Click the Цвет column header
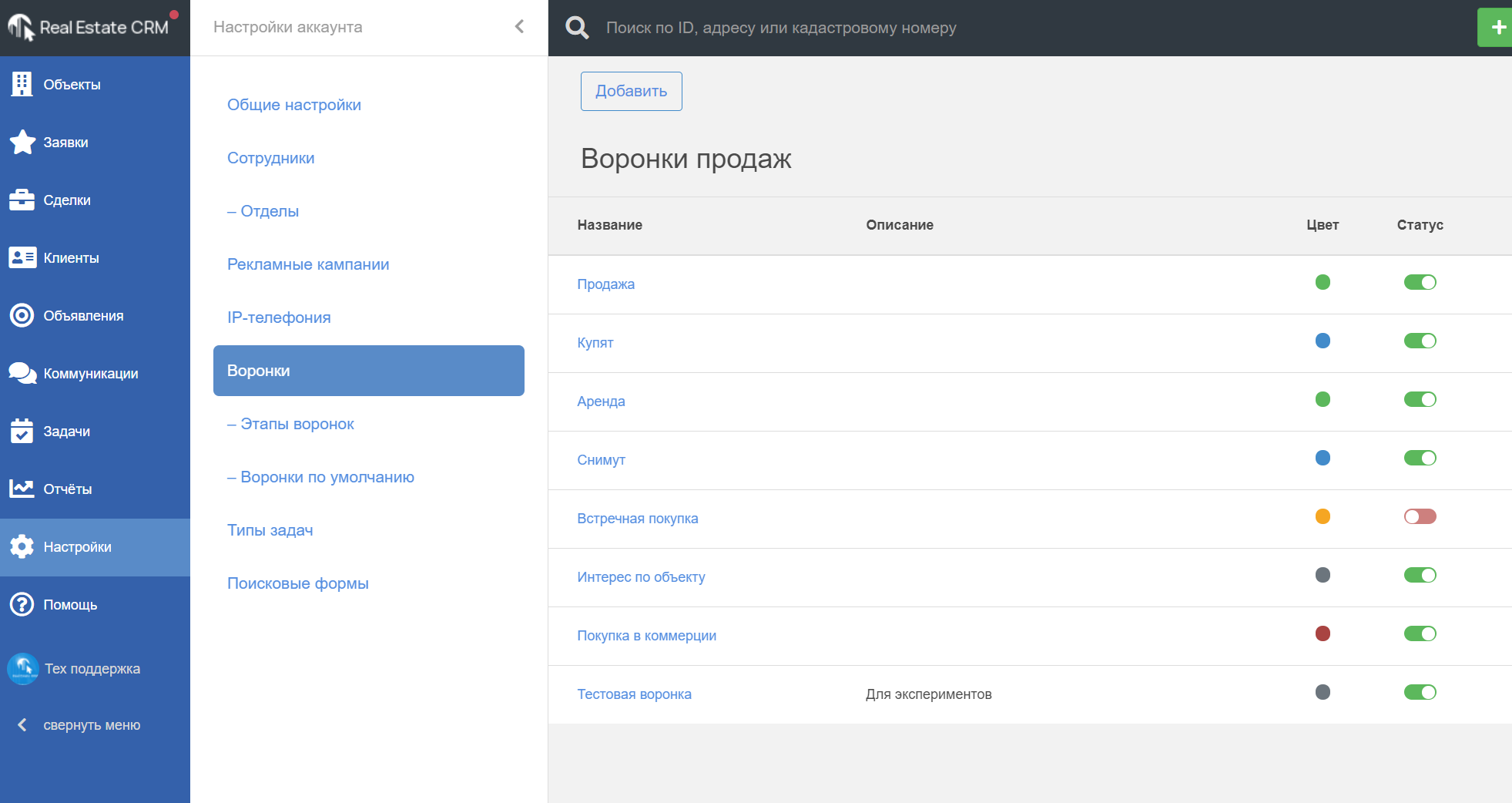The image size is (1512, 803). (x=1323, y=225)
